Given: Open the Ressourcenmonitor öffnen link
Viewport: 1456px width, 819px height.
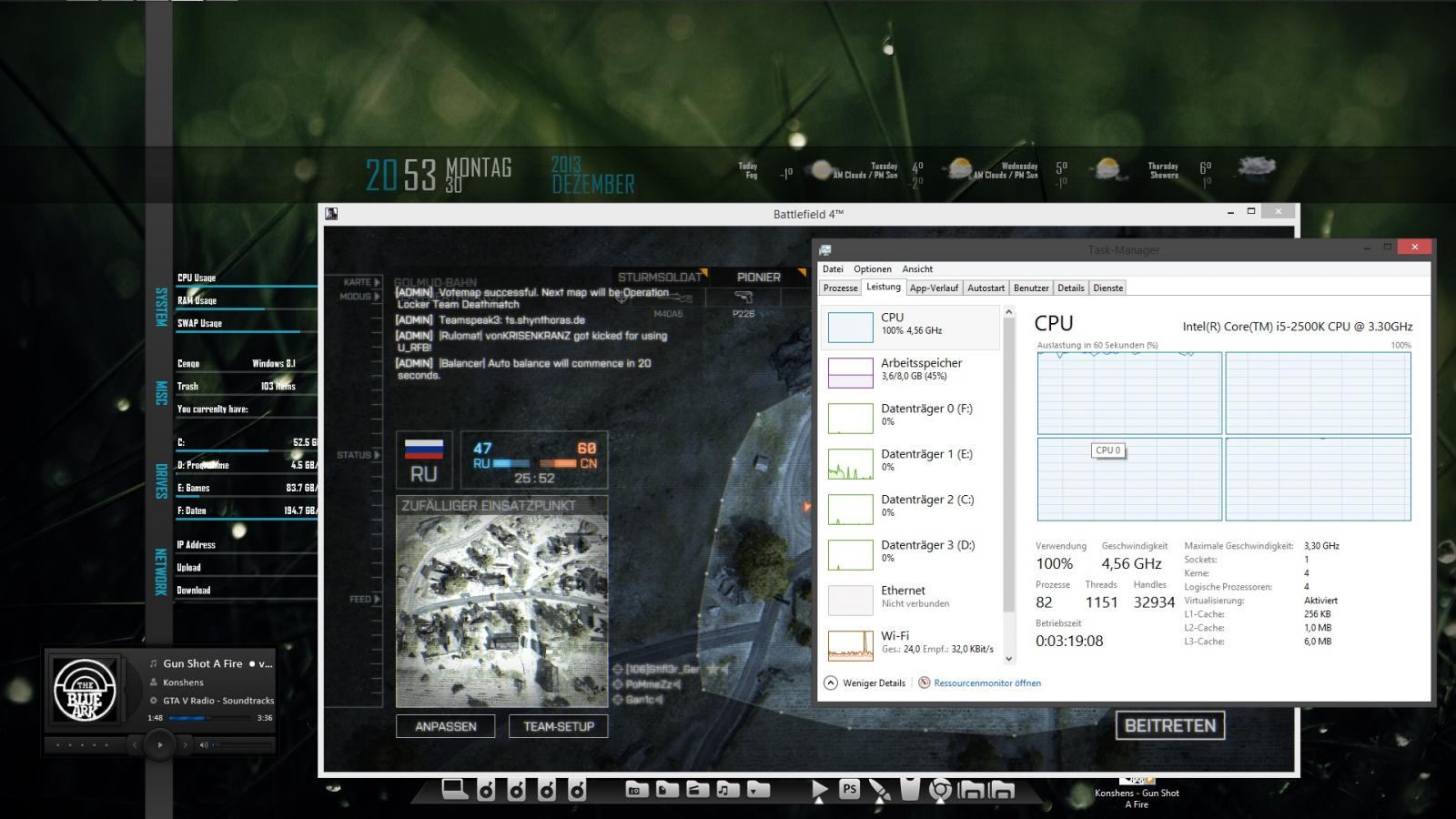Looking at the screenshot, I should click(x=987, y=682).
